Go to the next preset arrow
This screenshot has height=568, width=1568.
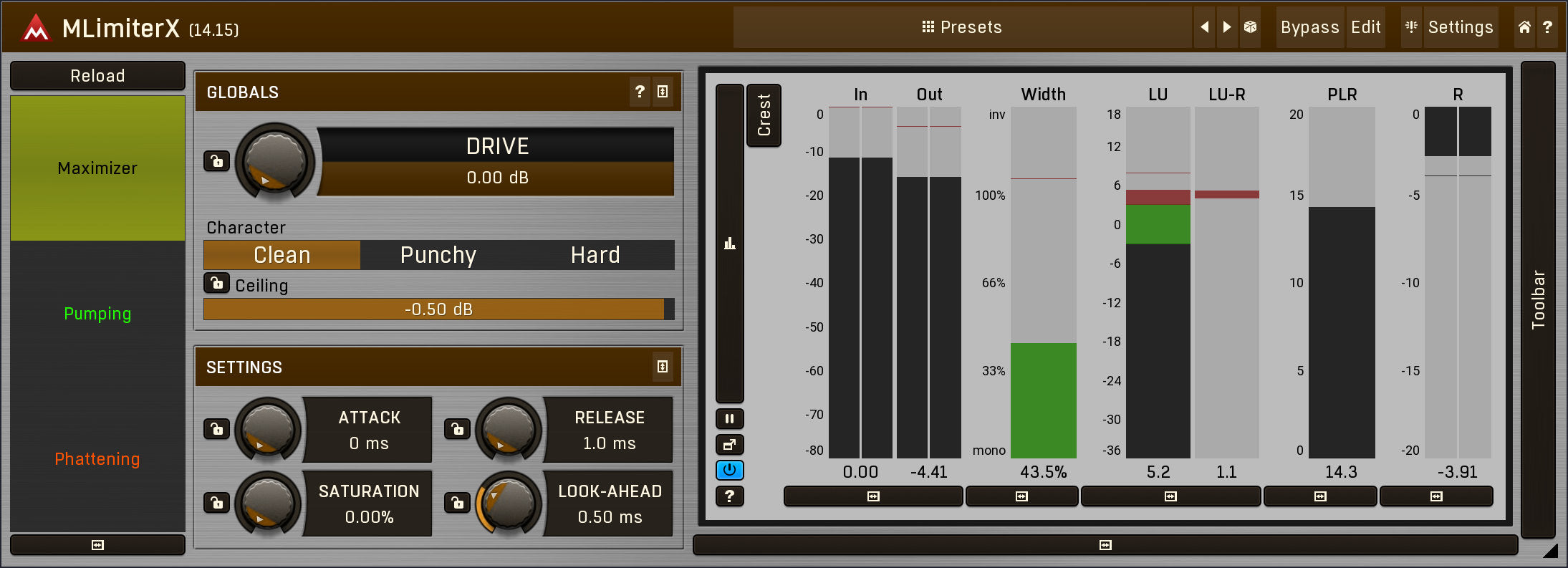pyautogui.click(x=1227, y=27)
